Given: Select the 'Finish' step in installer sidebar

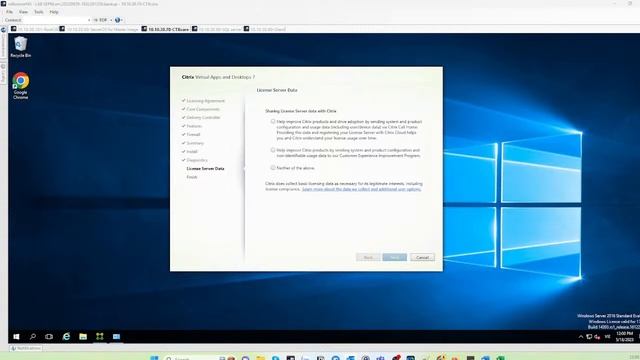Looking at the screenshot, I should click(192, 177).
